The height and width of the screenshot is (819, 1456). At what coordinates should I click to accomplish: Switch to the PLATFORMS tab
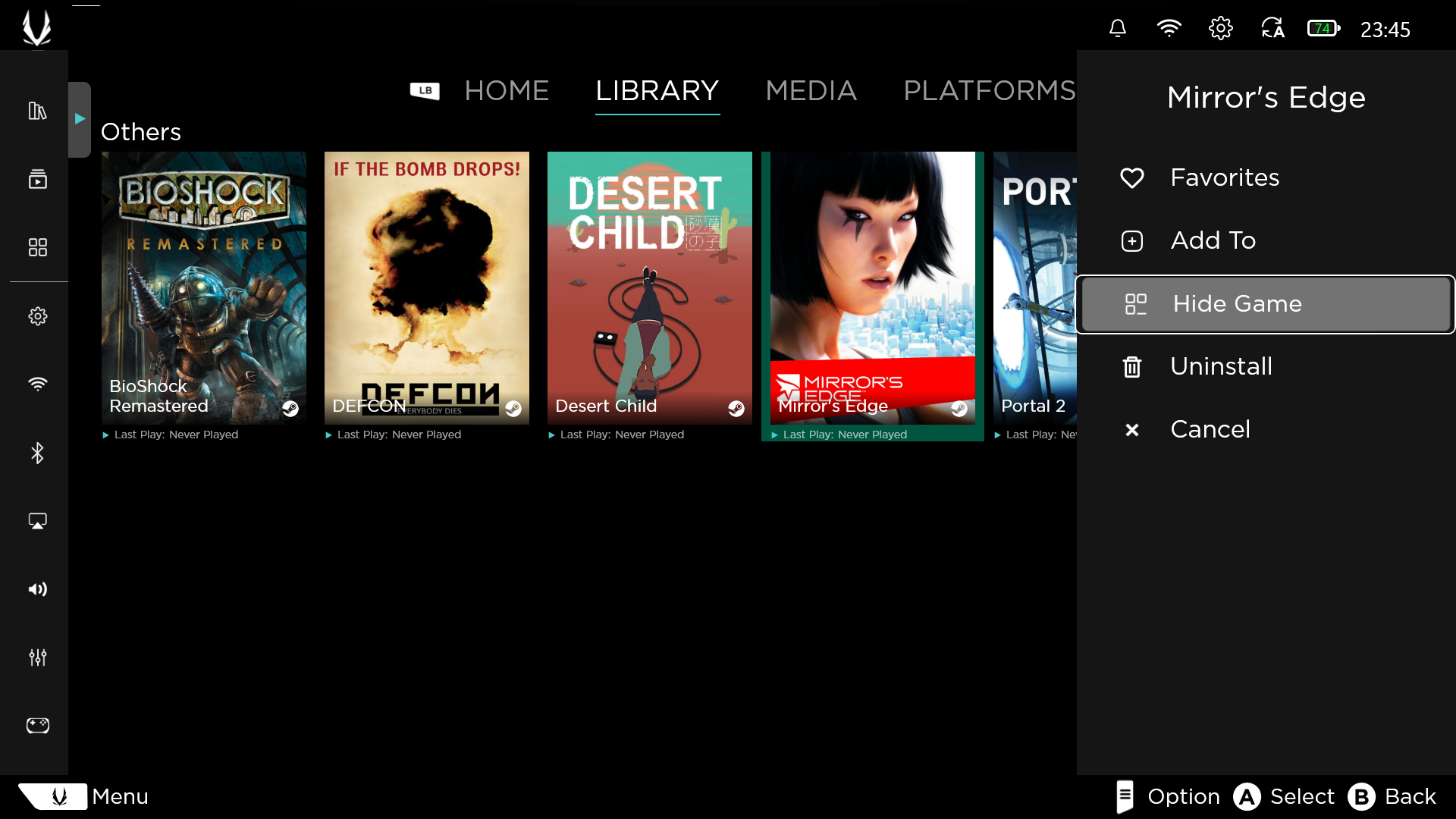(989, 91)
